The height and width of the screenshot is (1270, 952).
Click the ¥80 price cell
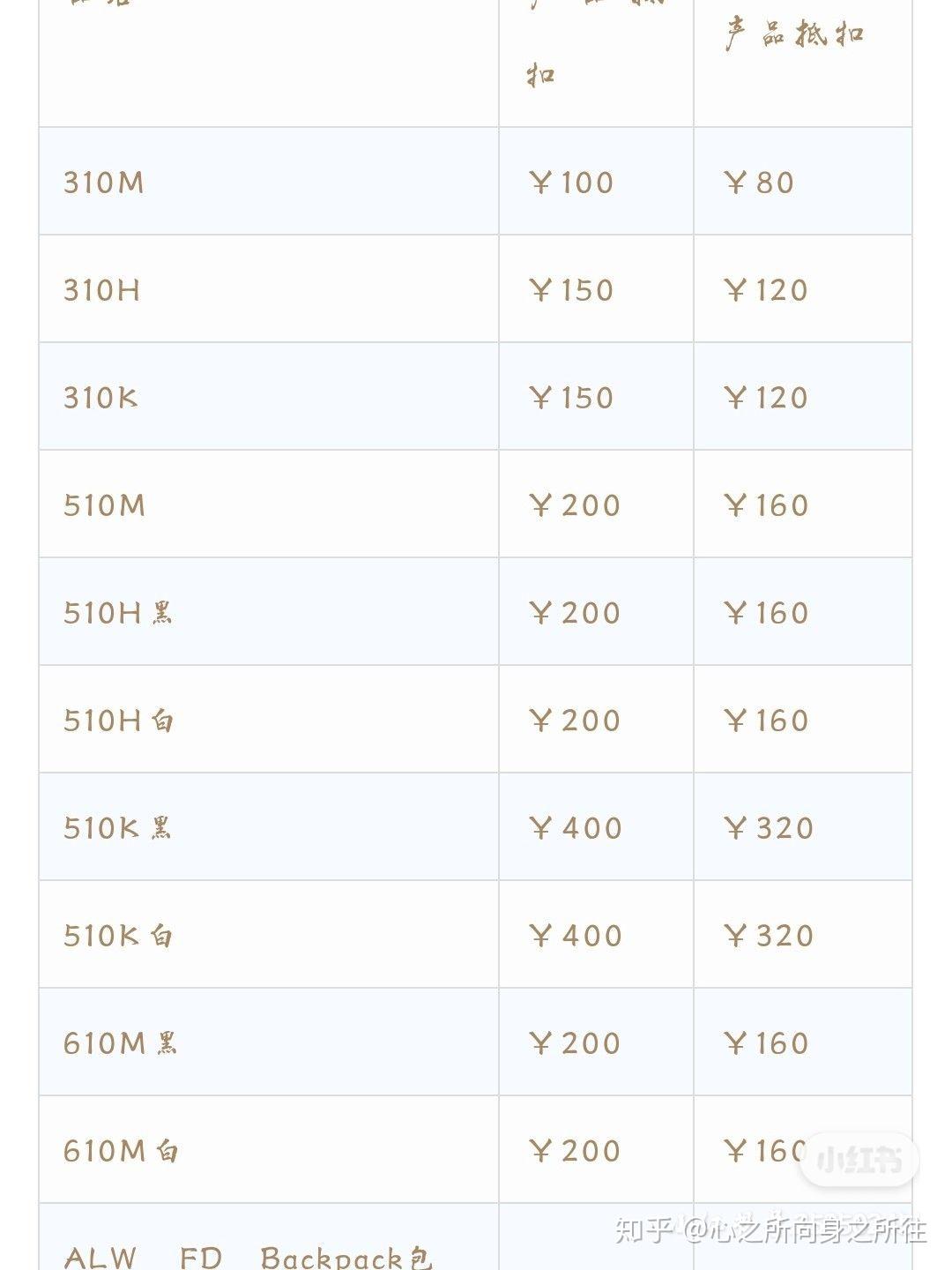759,183
